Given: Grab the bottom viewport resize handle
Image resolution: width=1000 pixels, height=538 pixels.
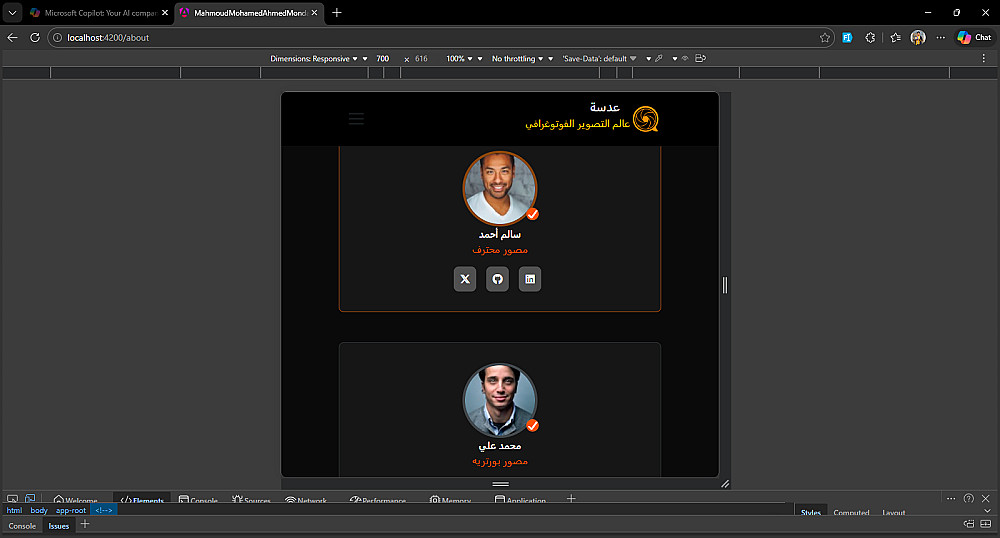Looking at the screenshot, I should pos(500,484).
